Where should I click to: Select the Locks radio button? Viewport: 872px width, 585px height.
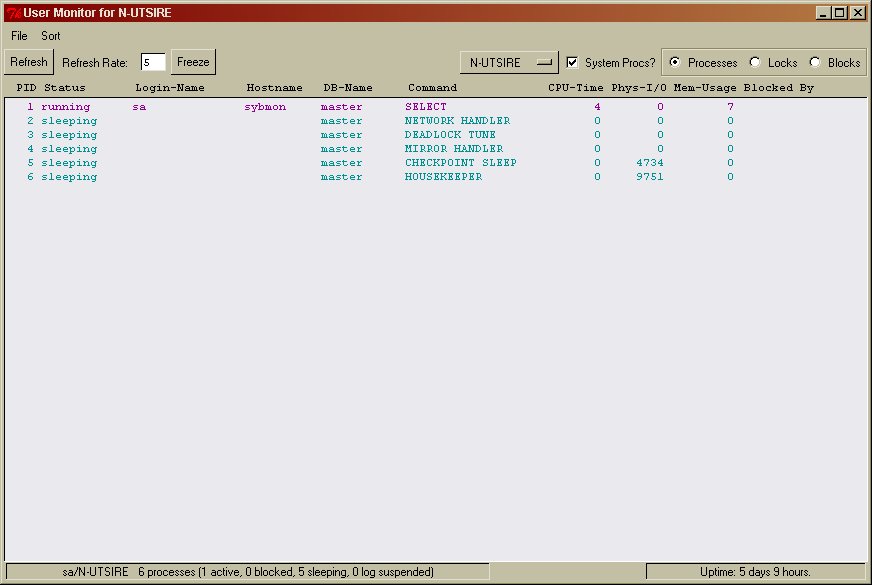[755, 62]
